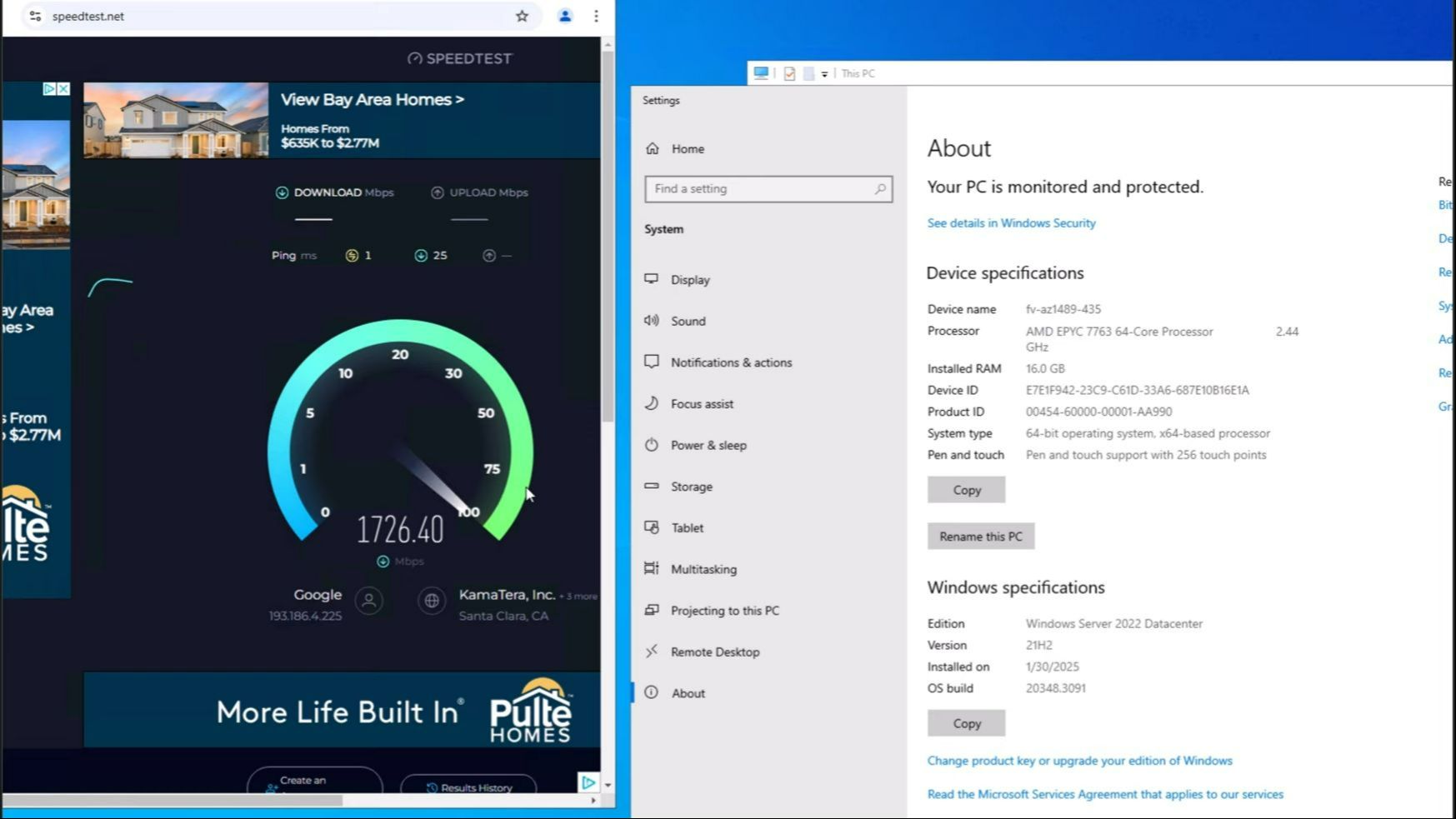This screenshot has width=1456, height=819.
Task: Click the user icon beside Google provider
Action: [x=369, y=601]
